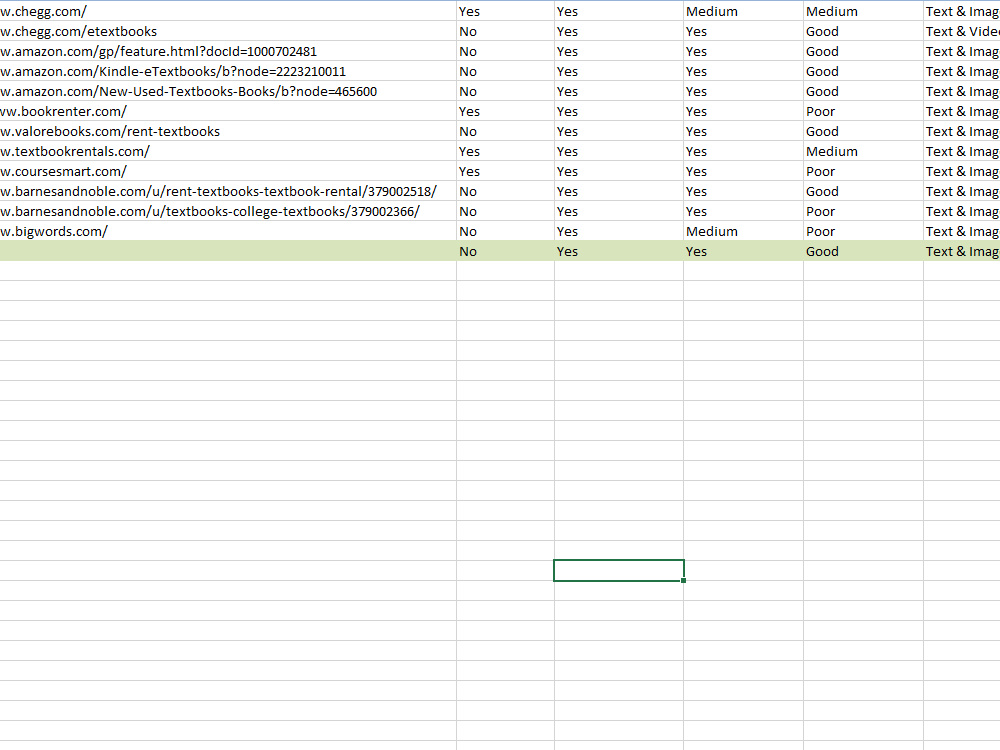The width and height of the screenshot is (1000, 750).
Task: Select the textbookrentals.com URL cell
Action: click(228, 151)
